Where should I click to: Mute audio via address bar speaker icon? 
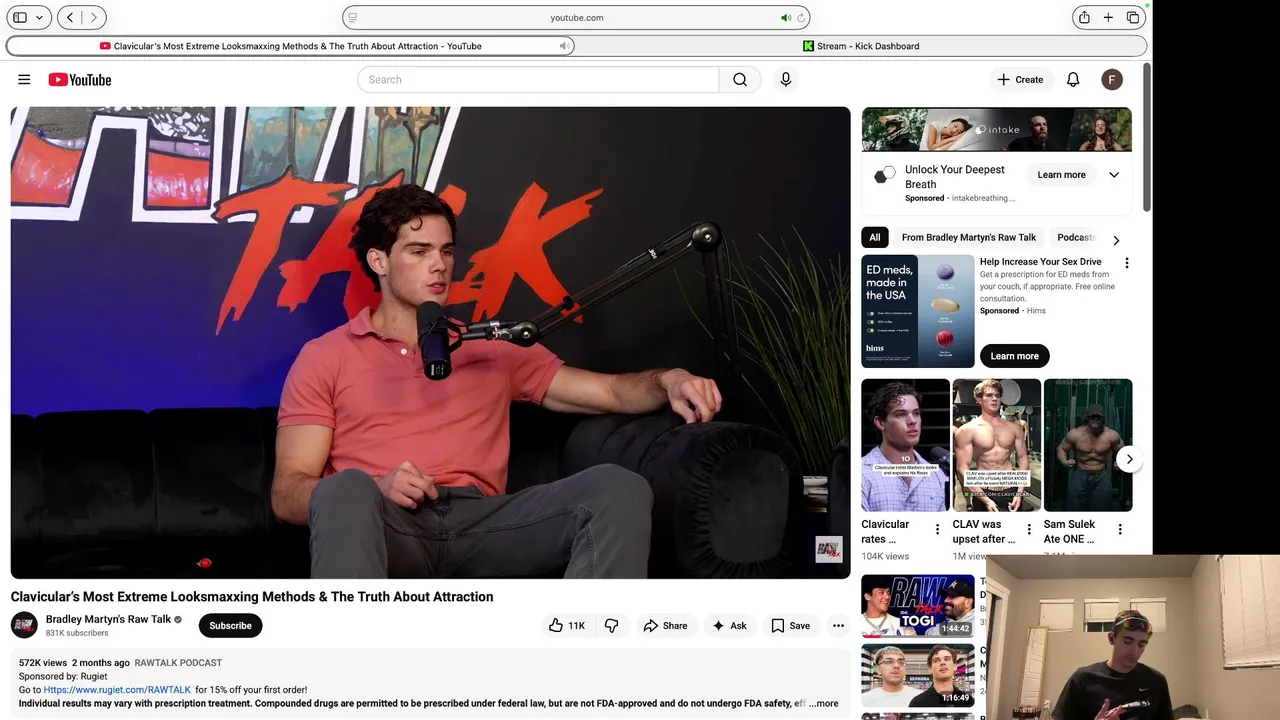(786, 17)
